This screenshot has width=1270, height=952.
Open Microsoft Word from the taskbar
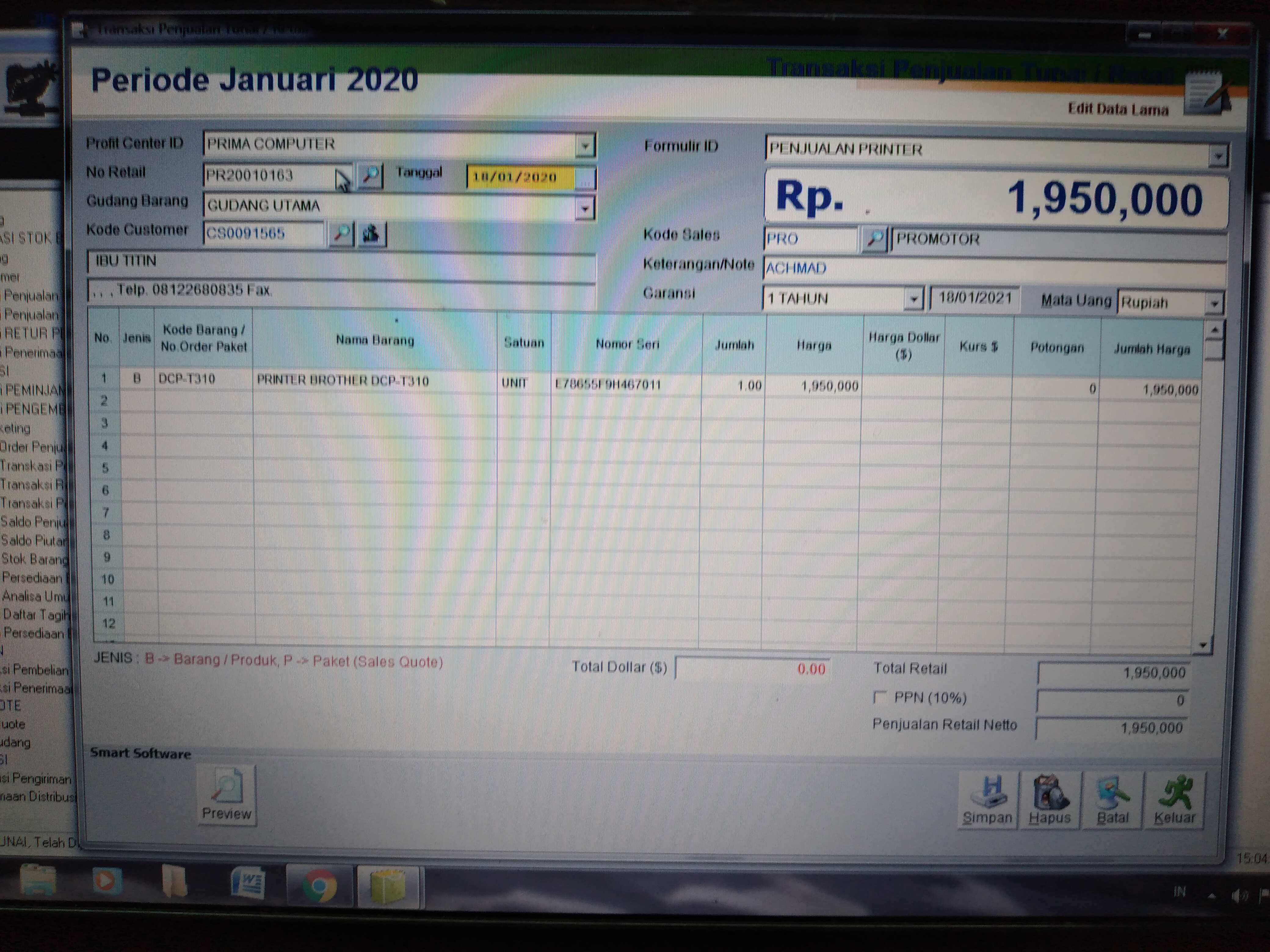[248, 883]
